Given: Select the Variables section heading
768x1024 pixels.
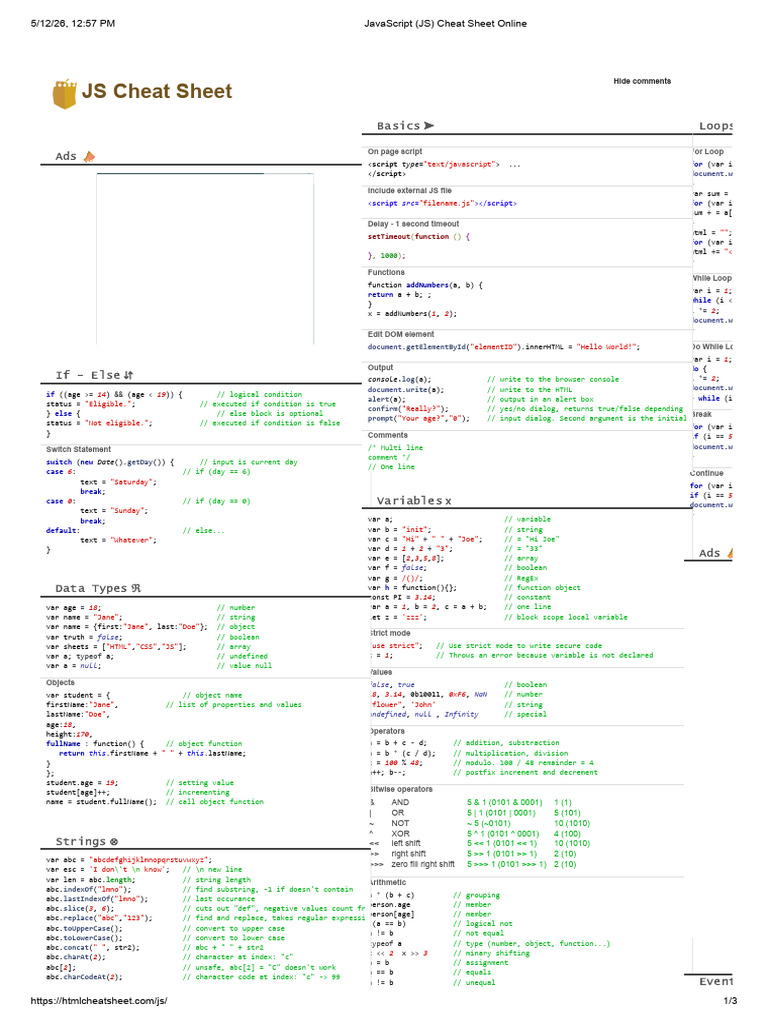Looking at the screenshot, I should [409, 501].
